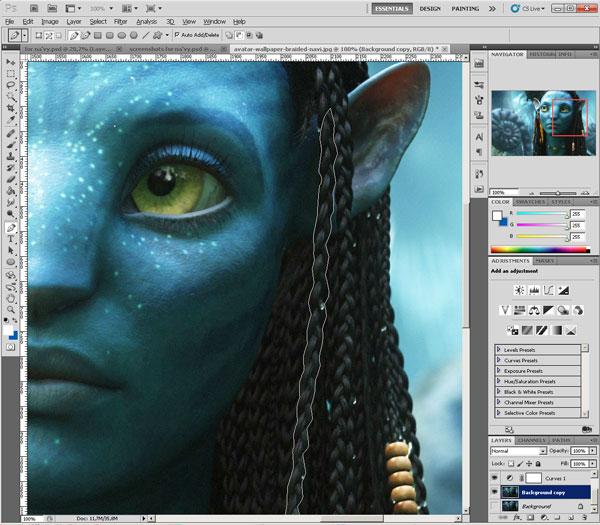Screen dimensions: 600x525
Task: Switch to the Swatches tab
Action: pyautogui.click(x=531, y=202)
